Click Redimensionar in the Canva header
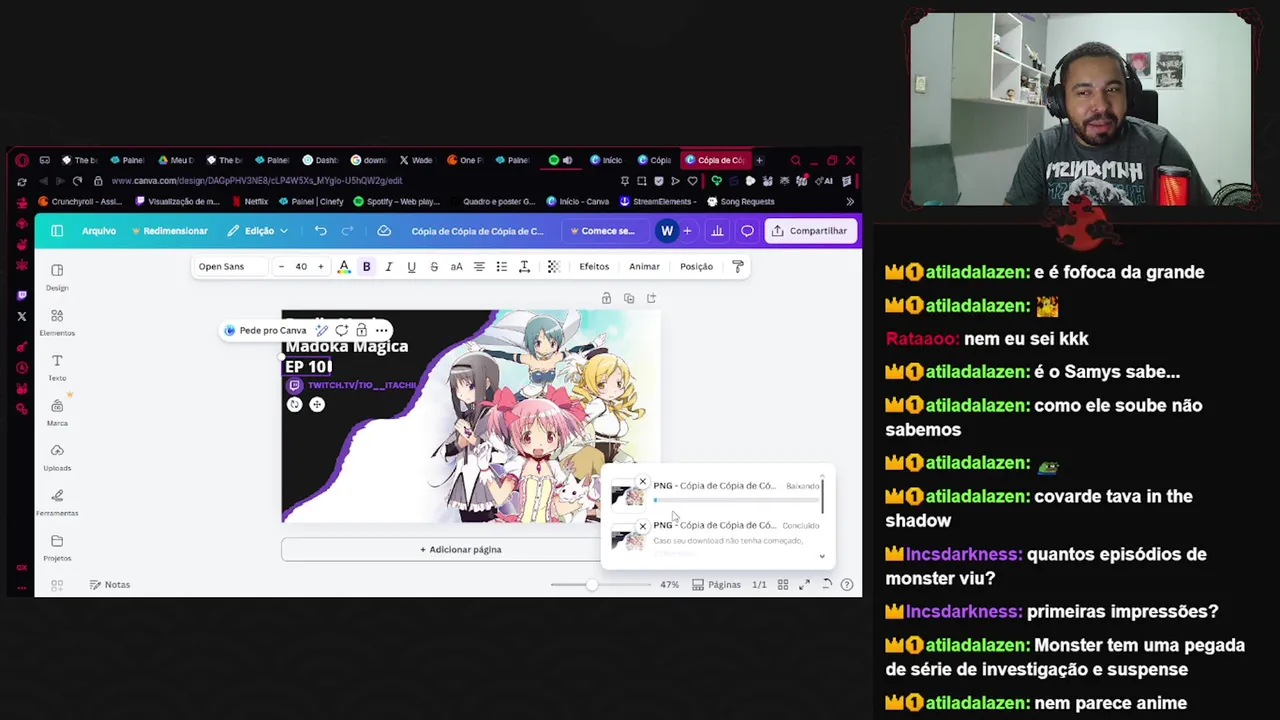Image resolution: width=1280 pixels, height=720 pixels. pyautogui.click(x=169, y=231)
